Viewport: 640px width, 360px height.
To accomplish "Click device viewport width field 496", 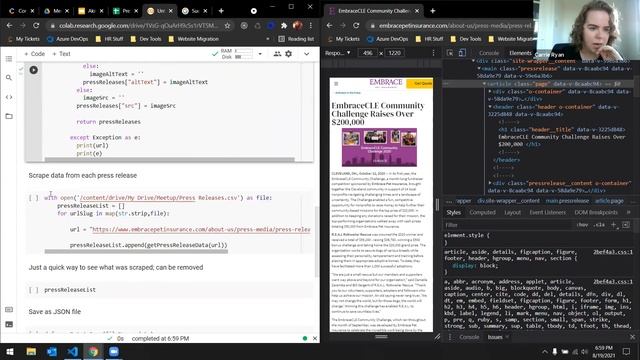I will [367, 53].
